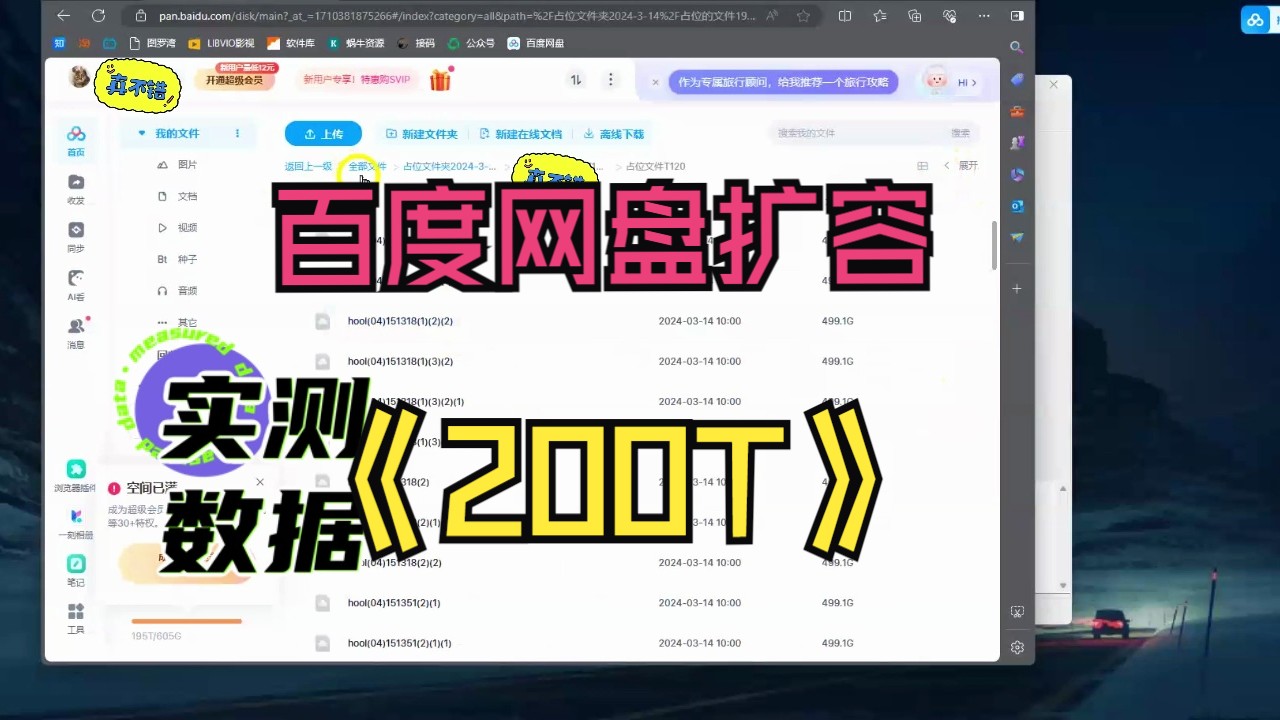Click 新建在线文档 button
The image size is (1280, 720).
[x=520, y=134]
